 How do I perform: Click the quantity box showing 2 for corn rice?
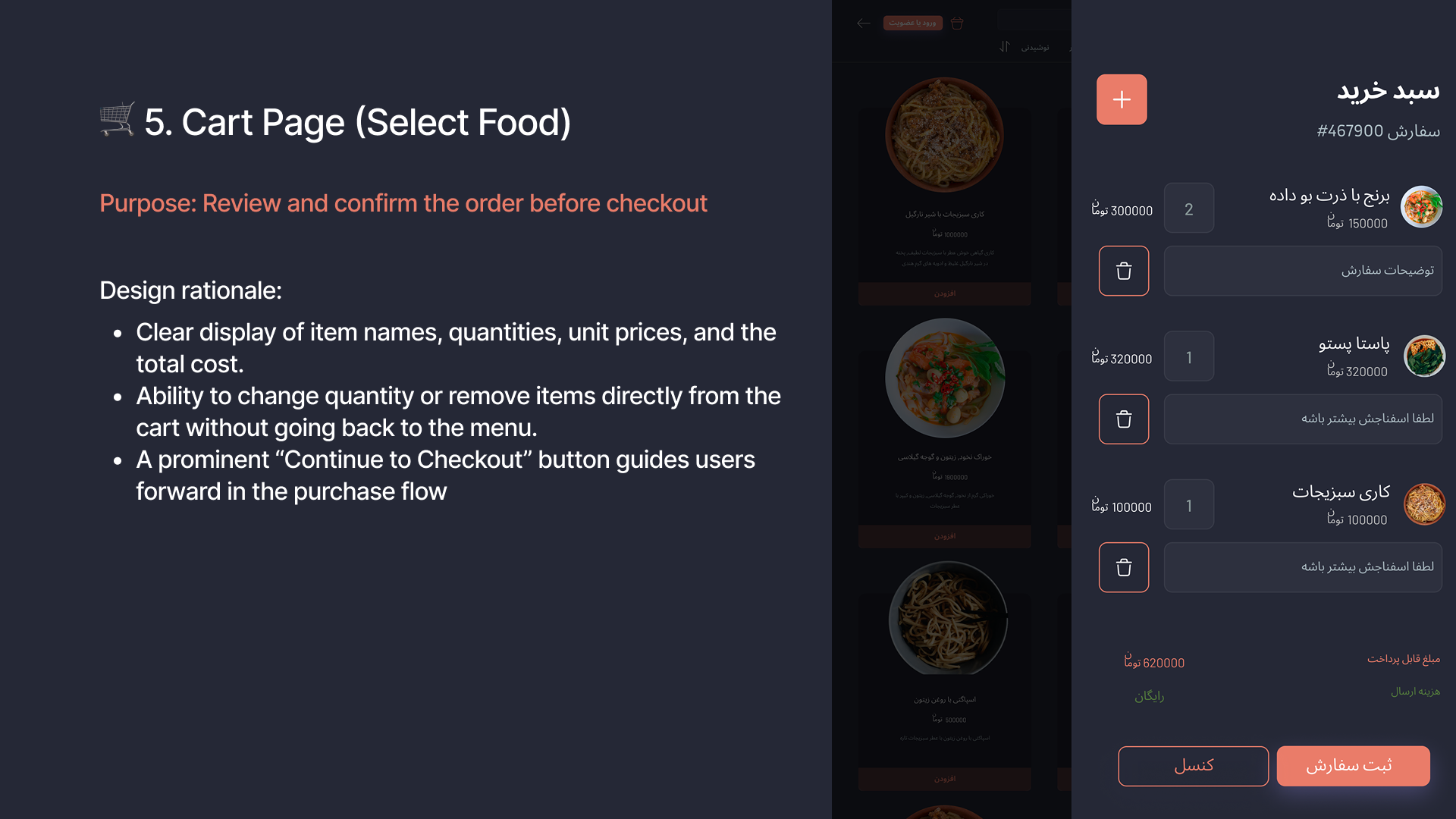click(x=1188, y=209)
